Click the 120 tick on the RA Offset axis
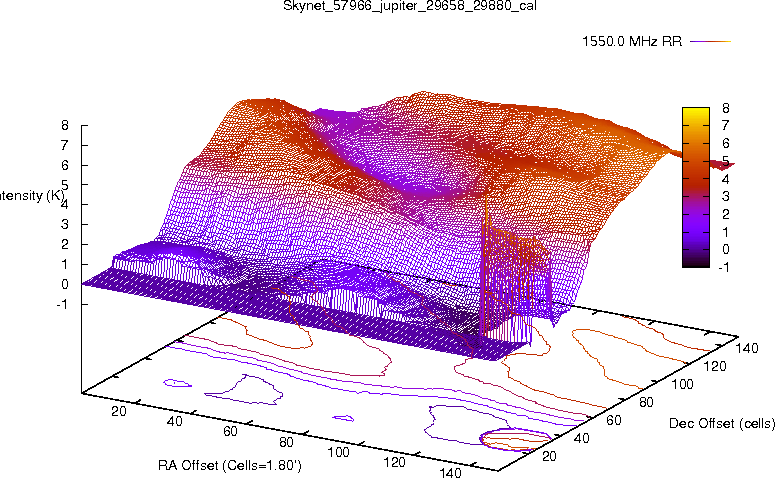 [x=394, y=463]
